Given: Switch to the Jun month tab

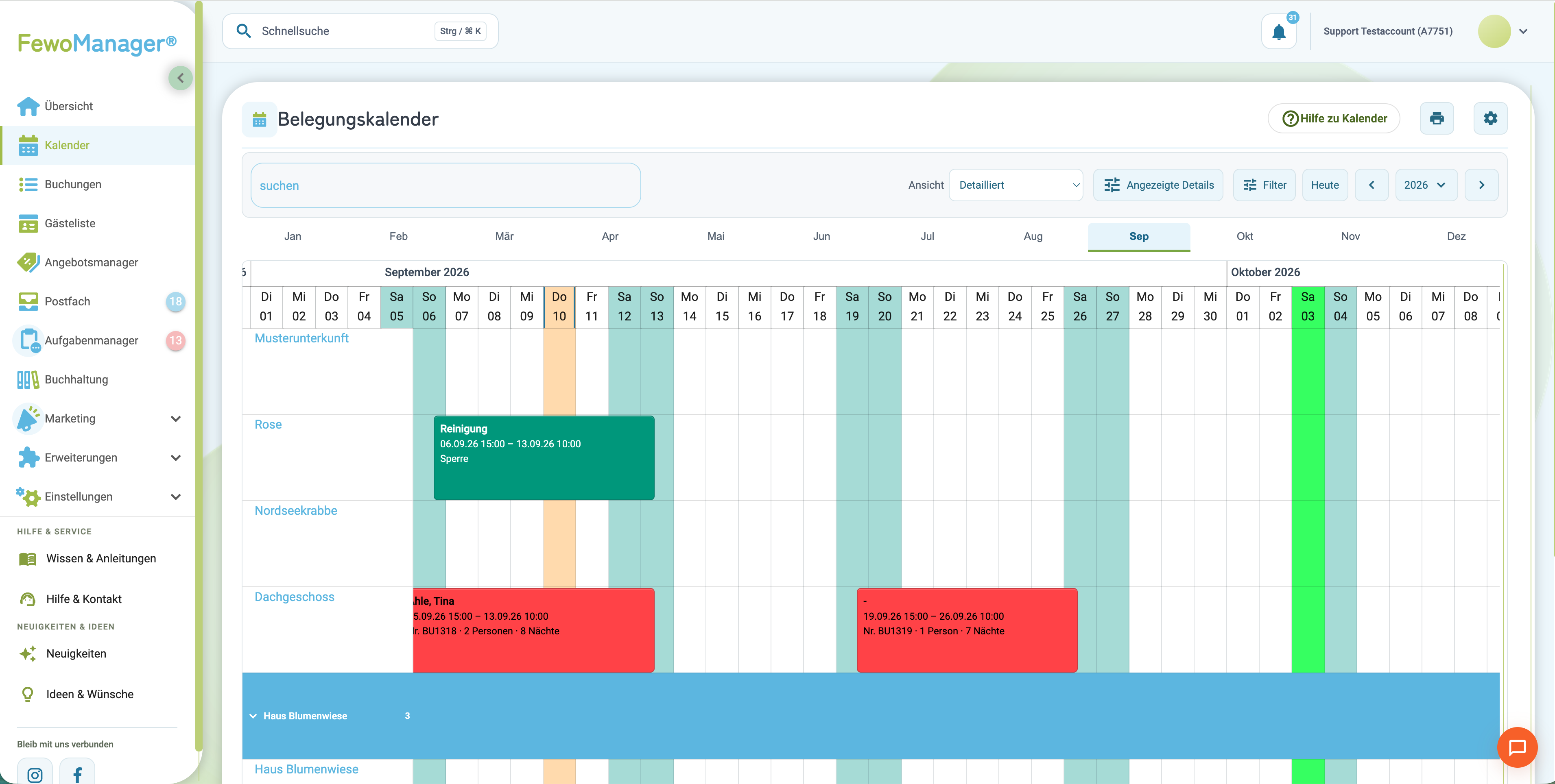Looking at the screenshot, I should [x=821, y=237].
